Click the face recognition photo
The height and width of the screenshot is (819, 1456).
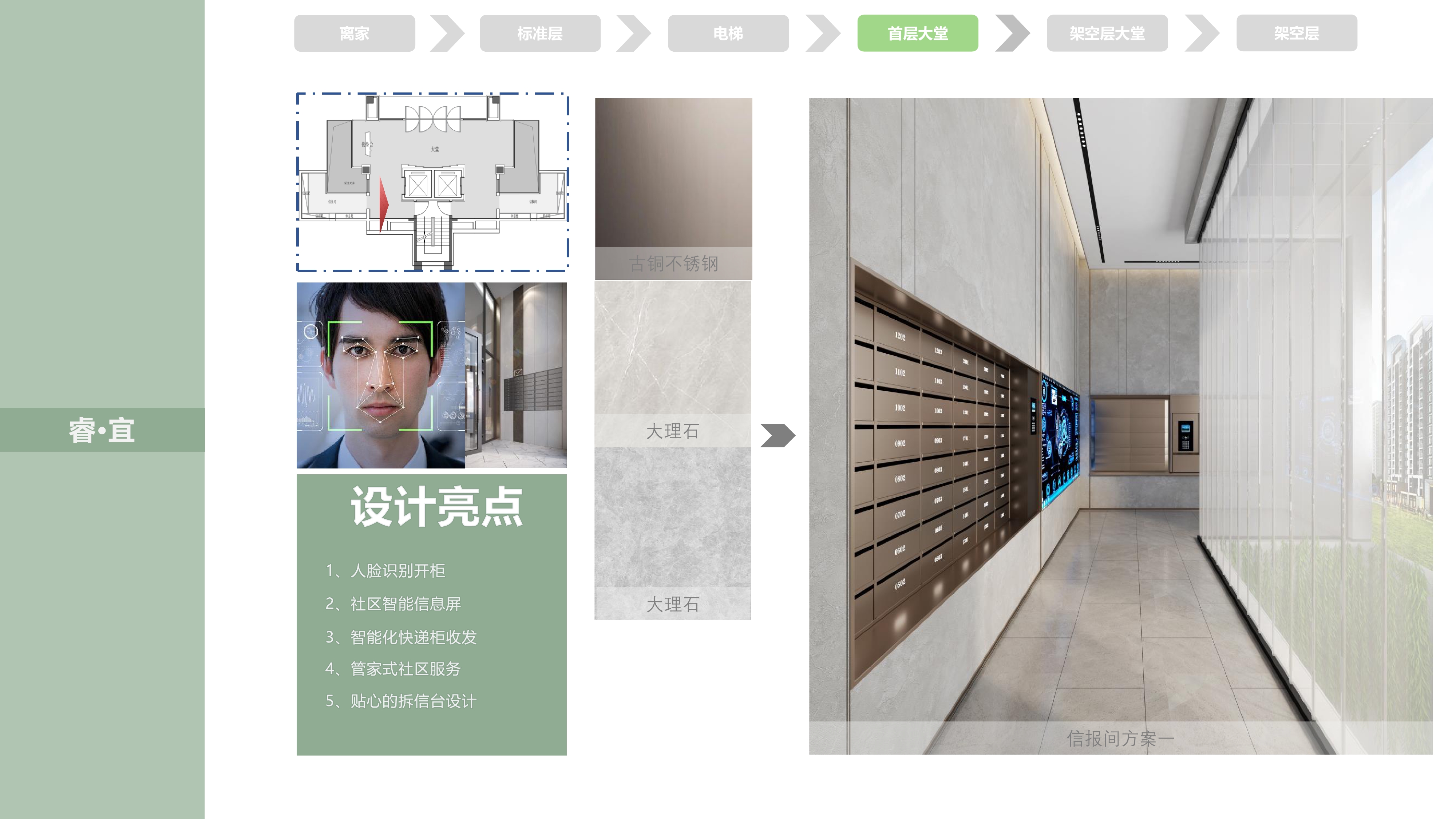380,375
